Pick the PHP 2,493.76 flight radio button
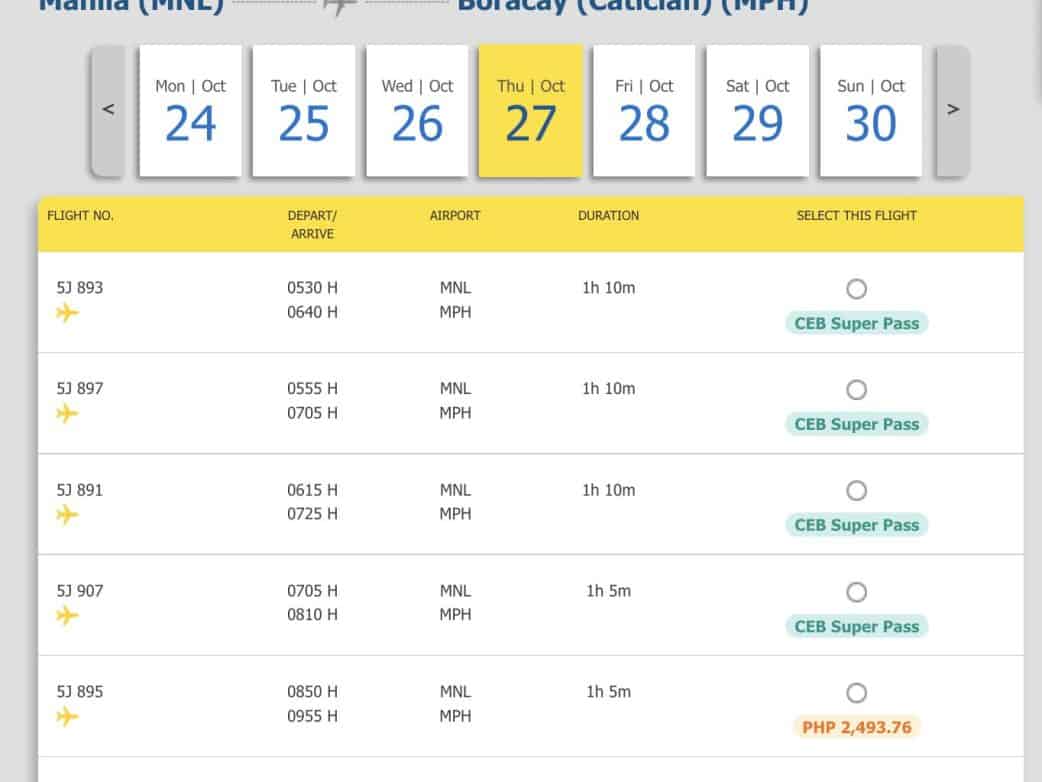 point(856,693)
